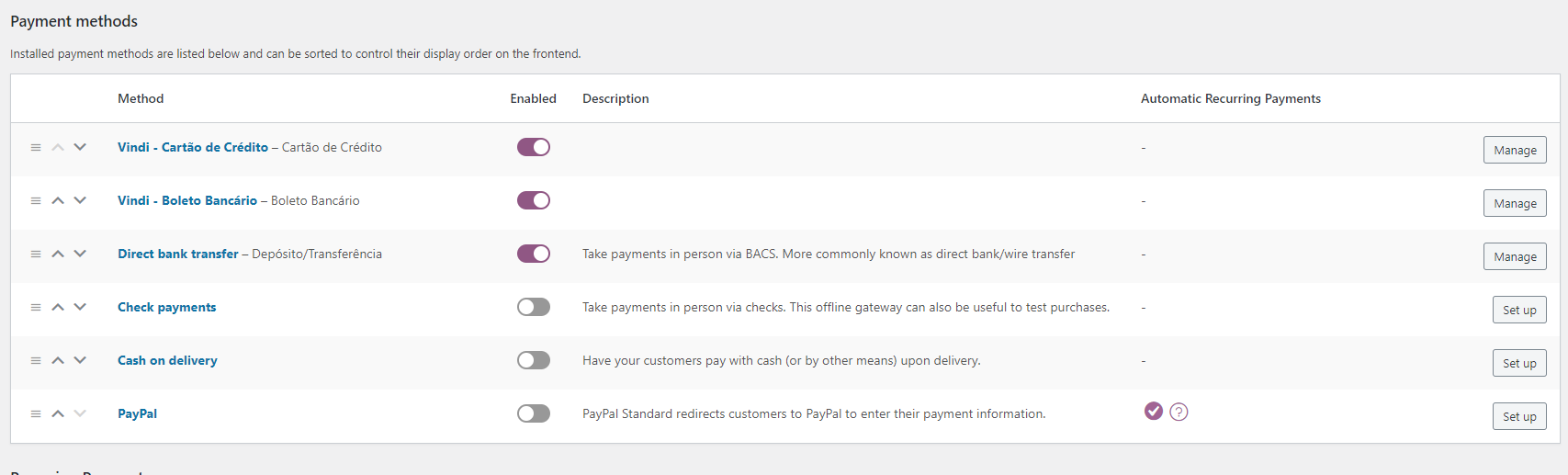Disable Vindi Cartão de Crédito payment method

534,147
